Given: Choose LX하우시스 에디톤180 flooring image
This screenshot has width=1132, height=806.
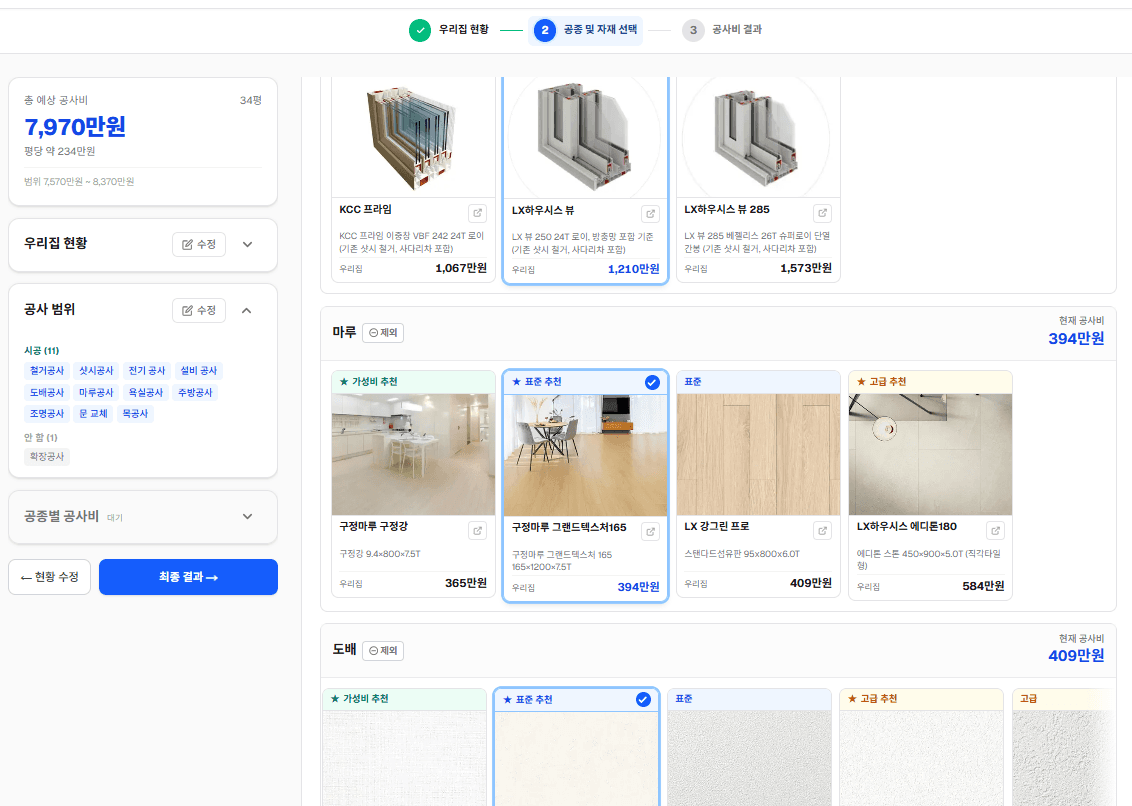Looking at the screenshot, I should (931, 454).
